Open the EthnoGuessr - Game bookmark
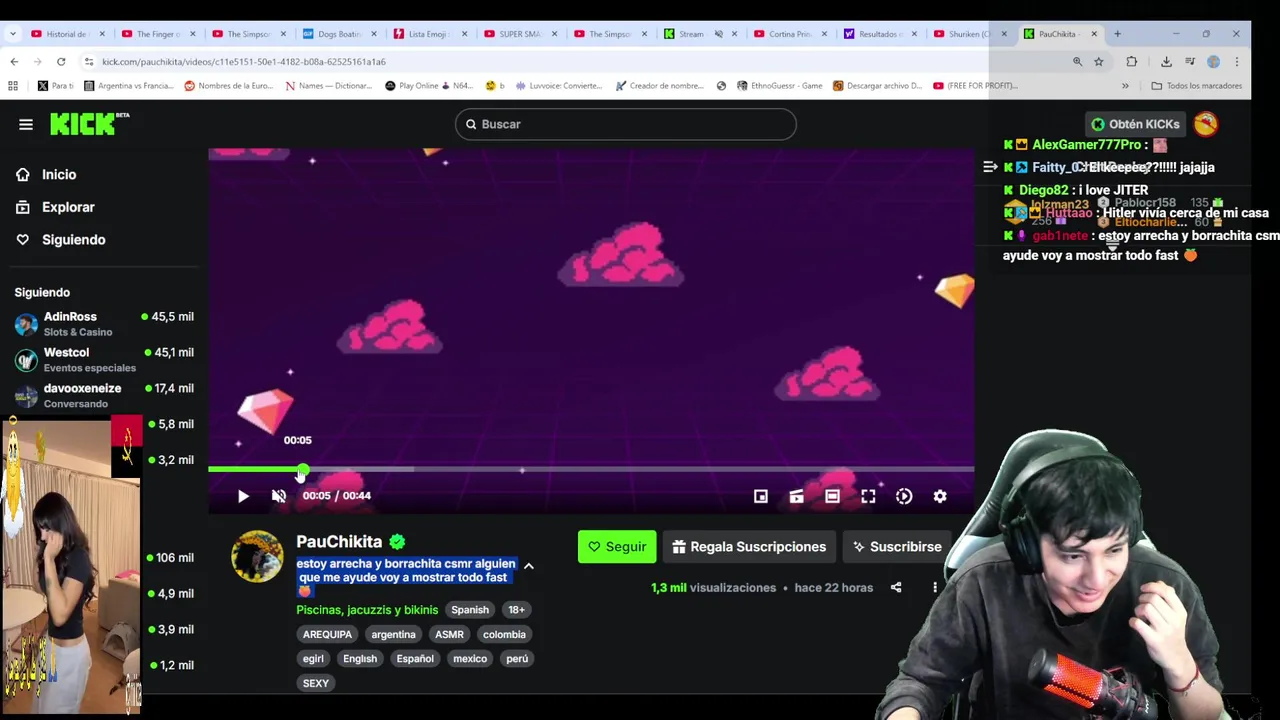 (x=779, y=86)
